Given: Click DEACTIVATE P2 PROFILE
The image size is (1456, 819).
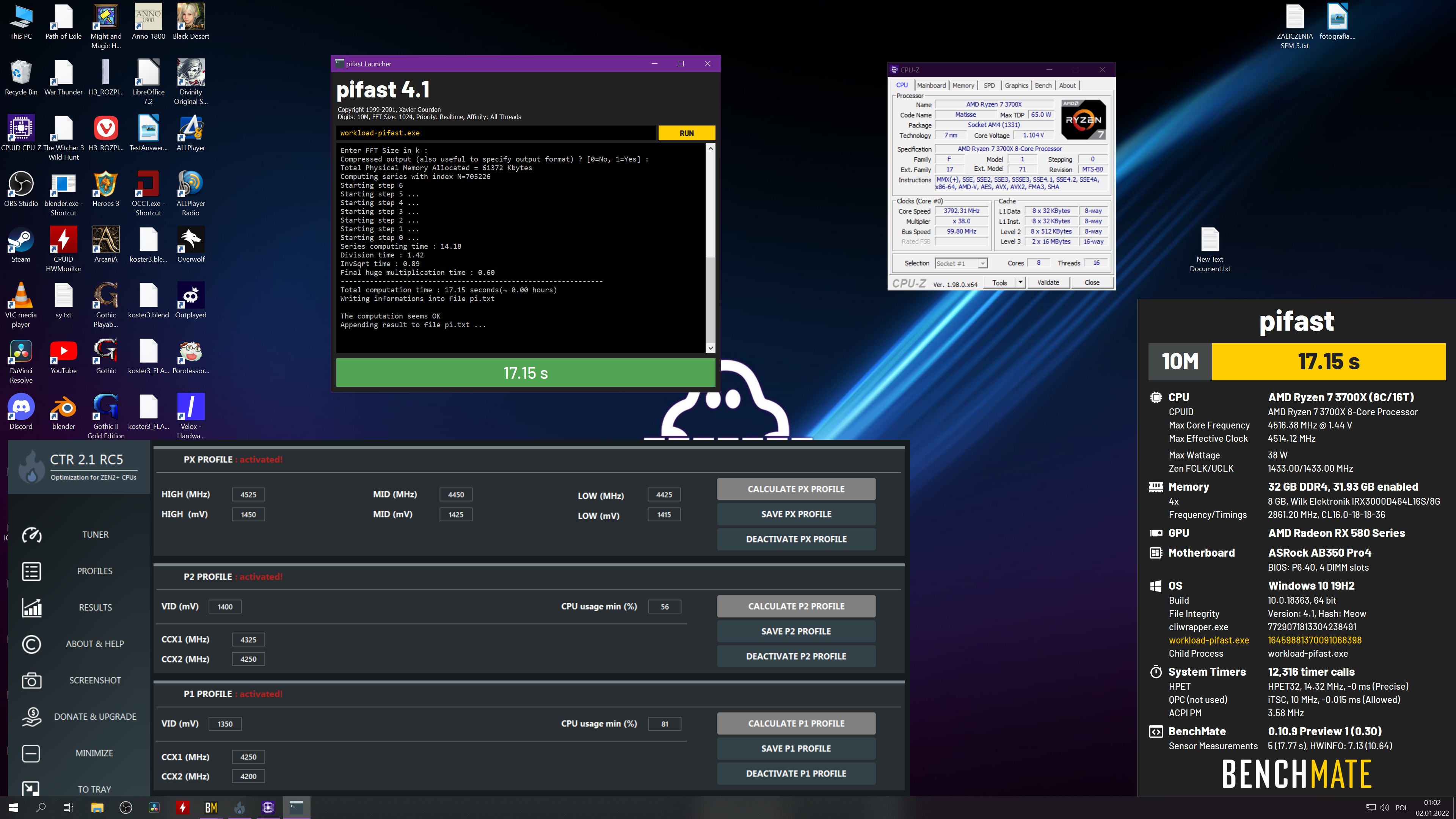Looking at the screenshot, I should pos(796,656).
